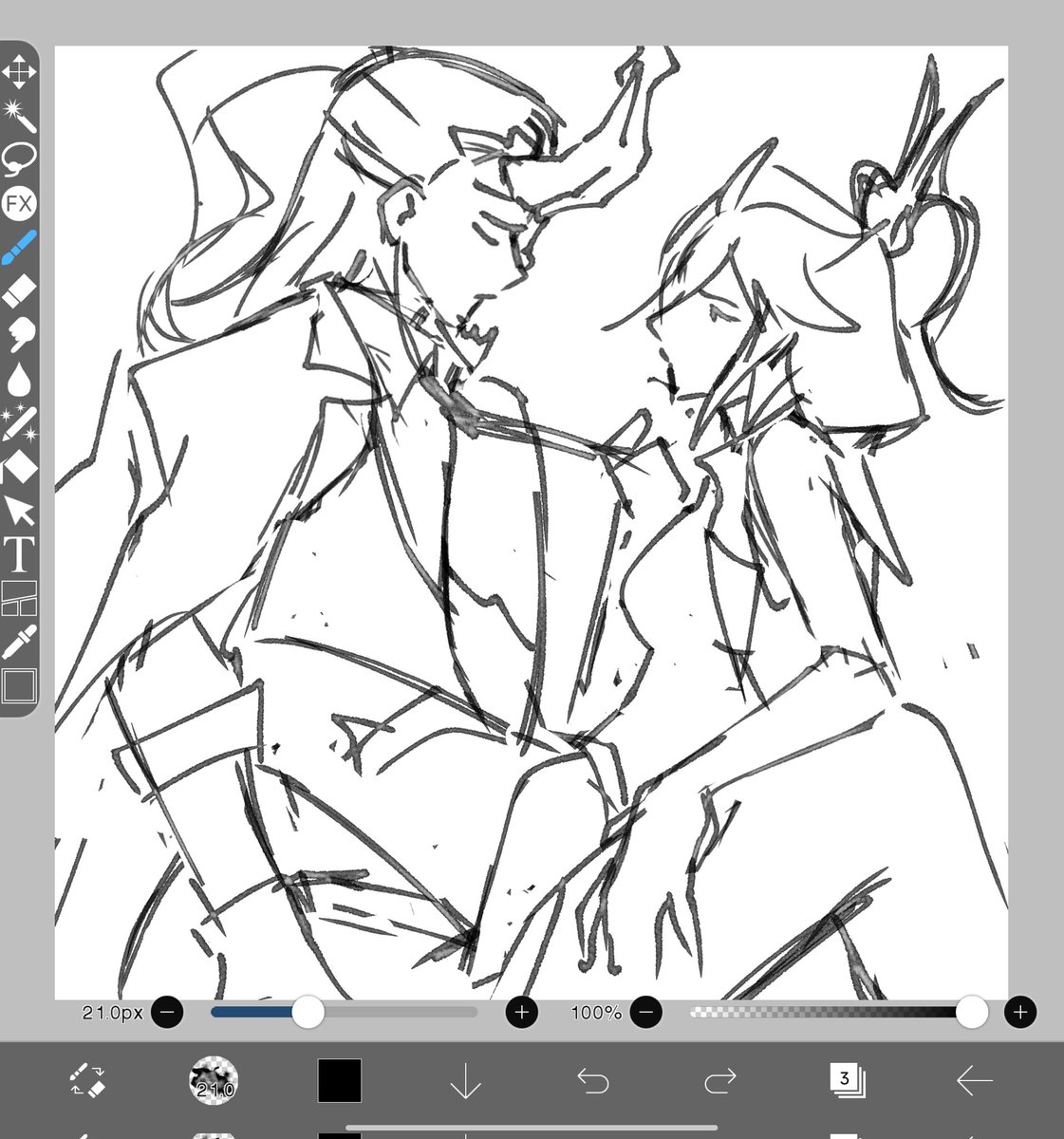Redo the last stroke
The image size is (1064, 1139).
click(x=721, y=1080)
